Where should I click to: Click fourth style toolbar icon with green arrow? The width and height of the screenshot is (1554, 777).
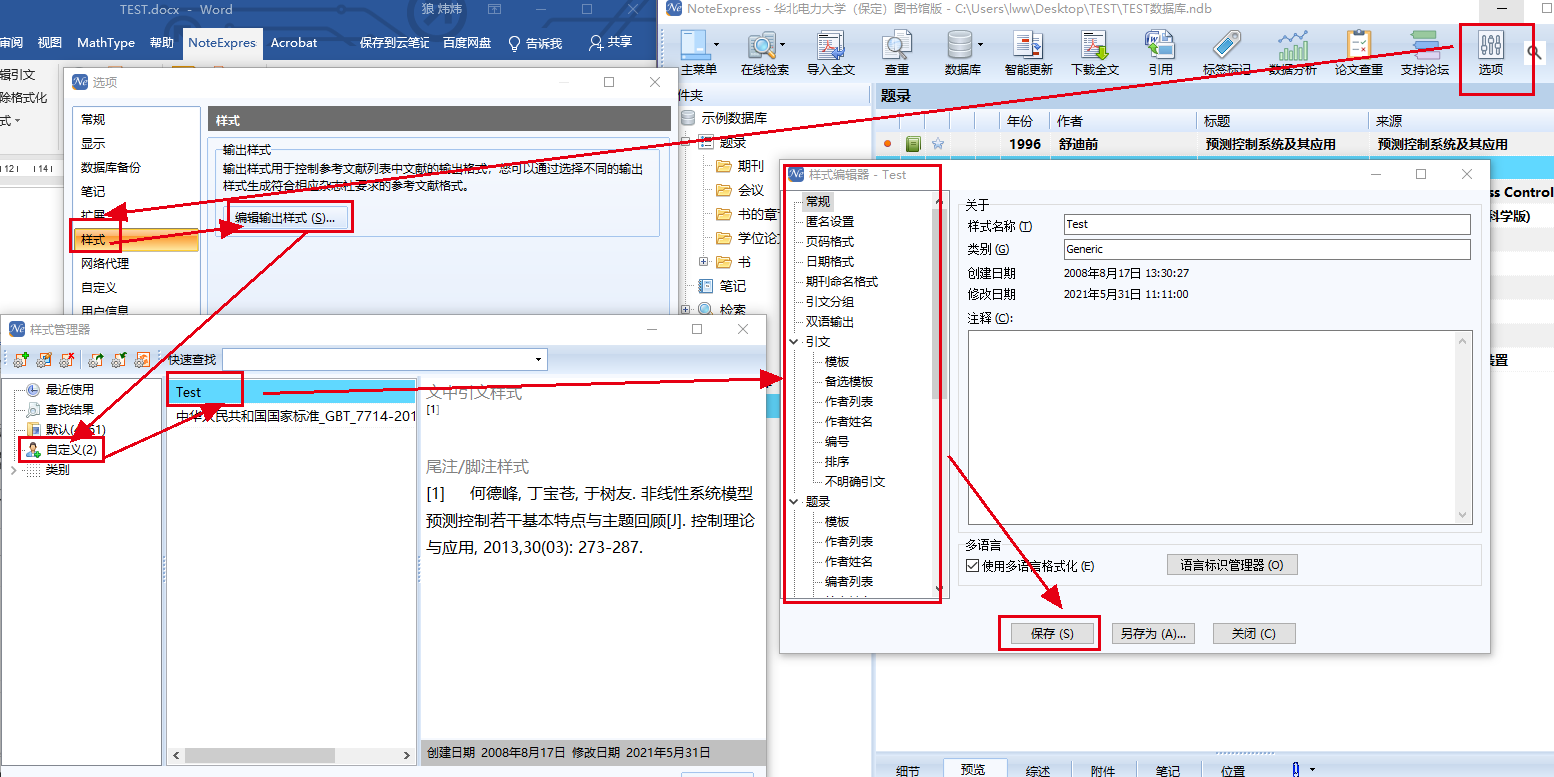pos(96,359)
